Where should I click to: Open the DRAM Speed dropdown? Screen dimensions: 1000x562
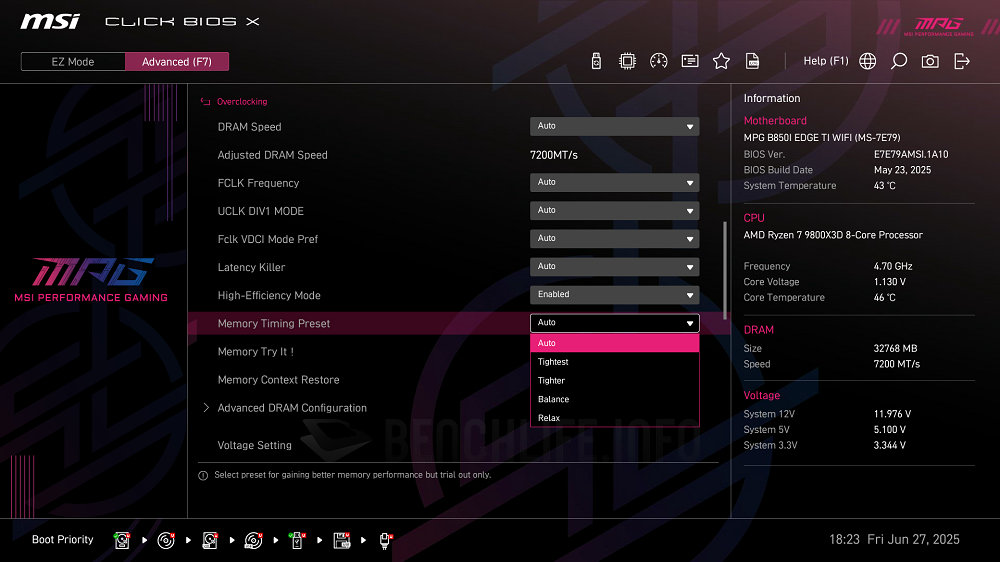(614, 126)
